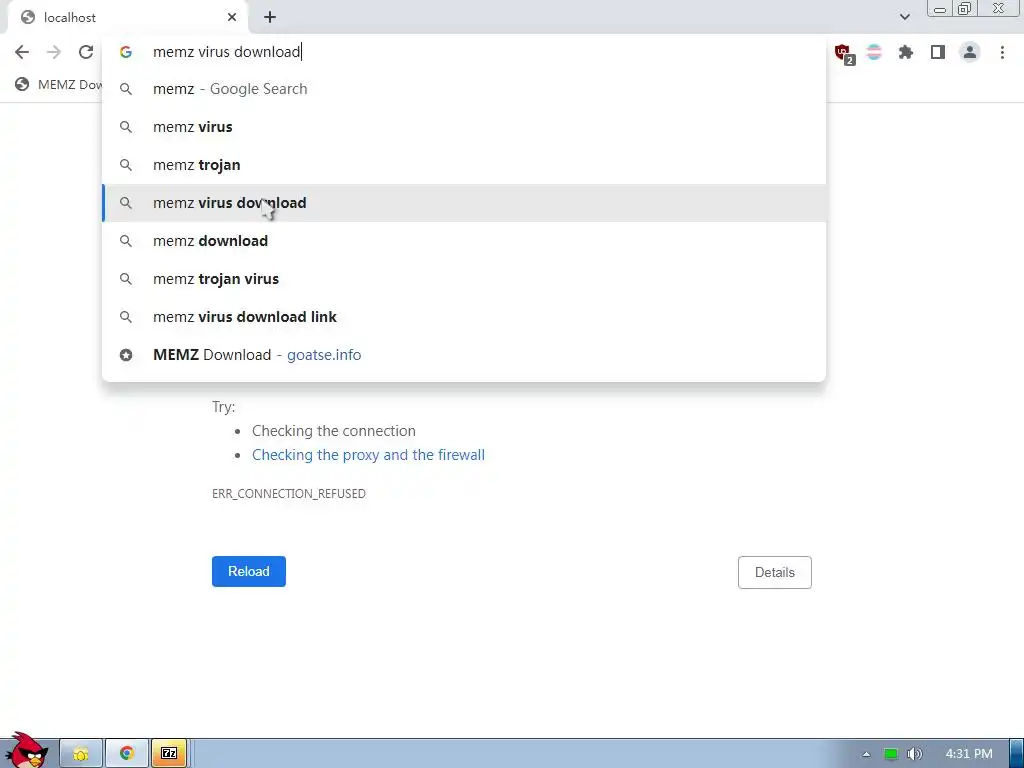Click the 'Checking the connection' text

click(x=334, y=431)
